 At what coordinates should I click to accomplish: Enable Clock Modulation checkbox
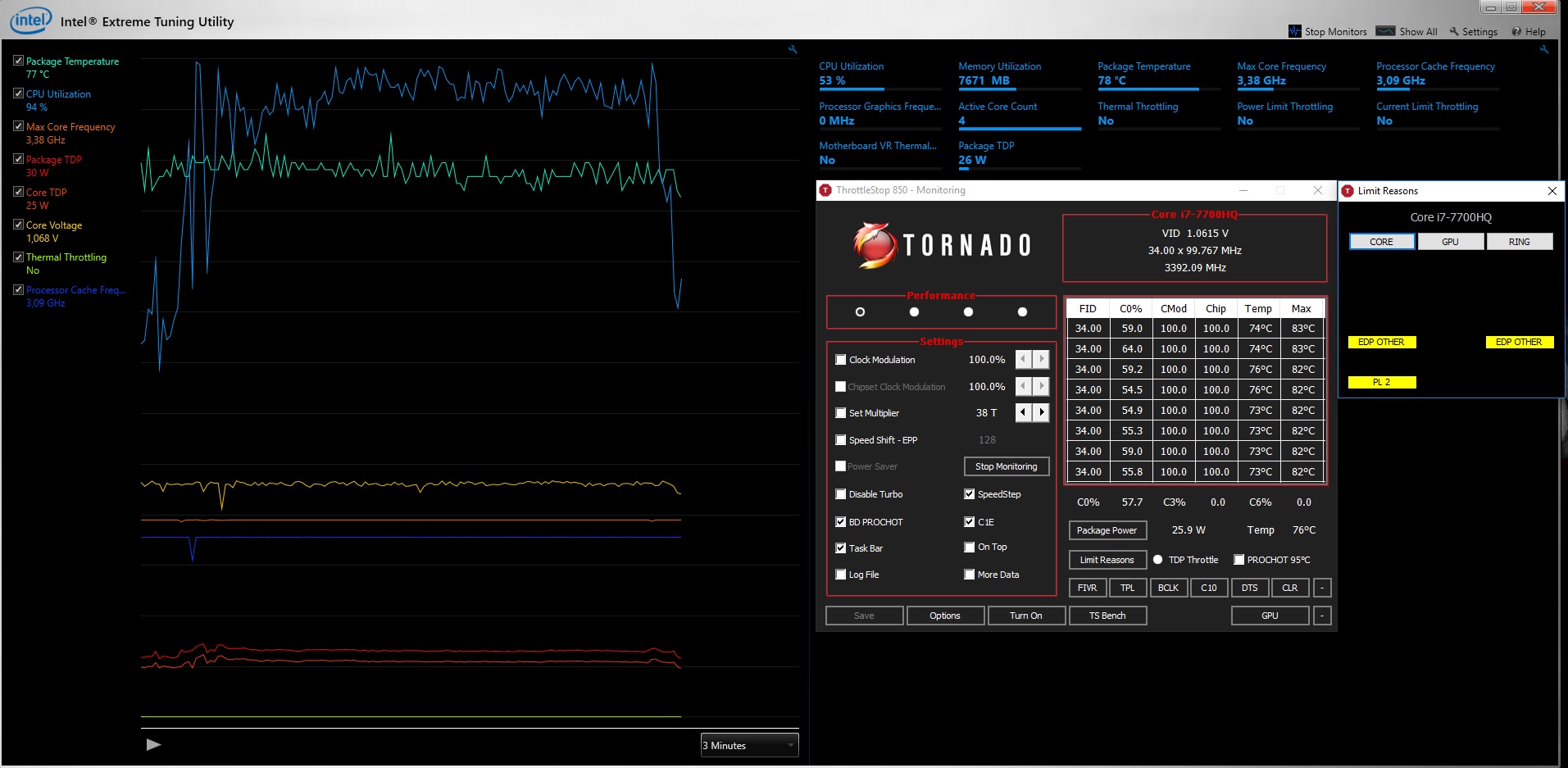tap(840, 360)
